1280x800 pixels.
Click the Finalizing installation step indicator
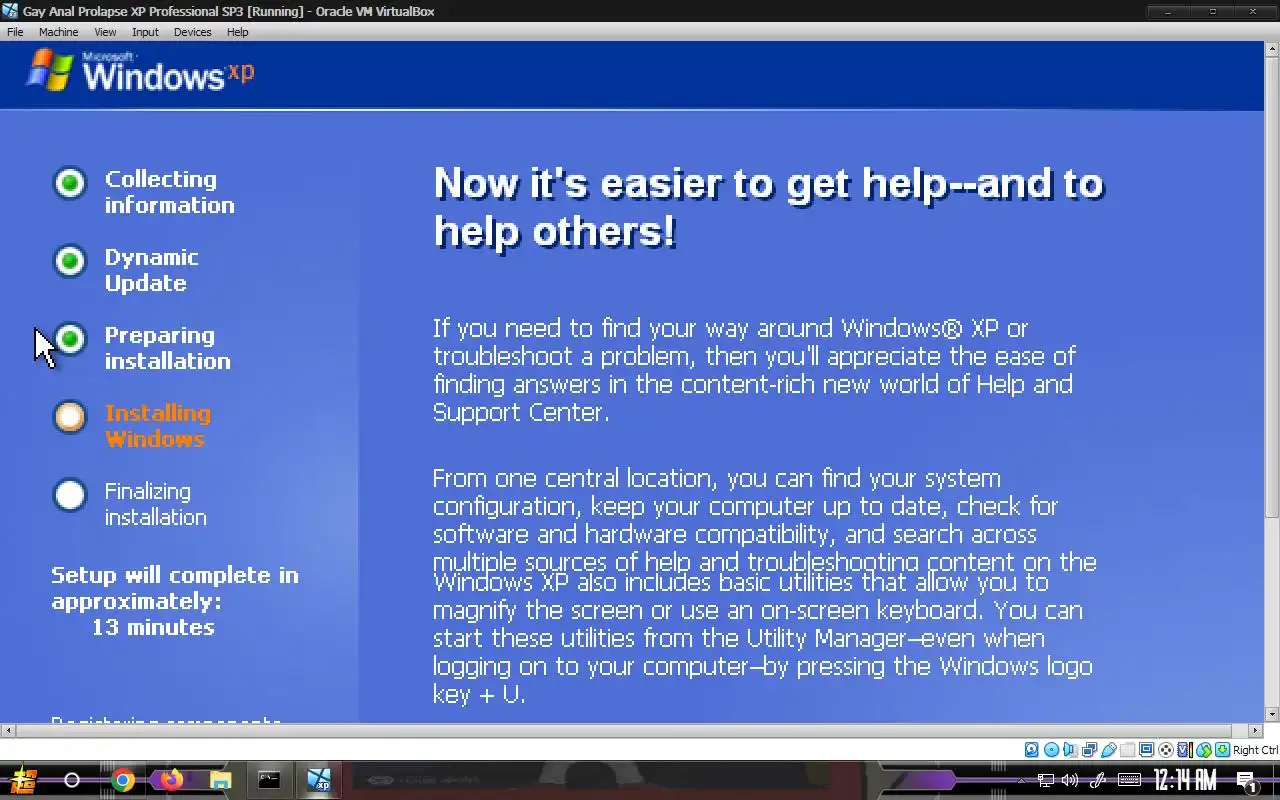70,495
